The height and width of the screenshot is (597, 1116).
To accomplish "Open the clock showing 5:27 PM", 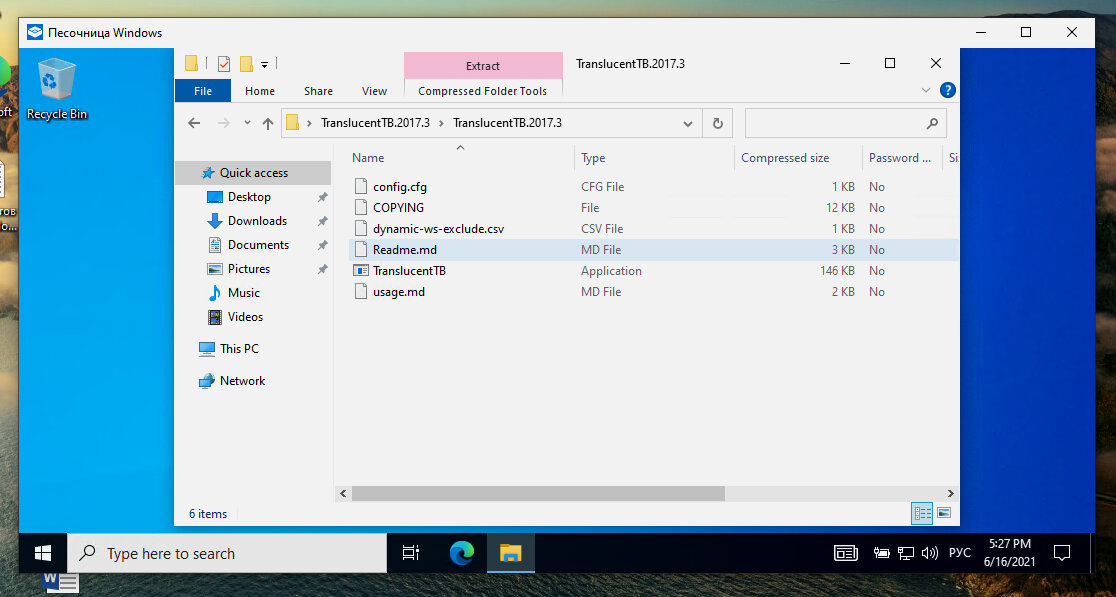I will [1009, 553].
